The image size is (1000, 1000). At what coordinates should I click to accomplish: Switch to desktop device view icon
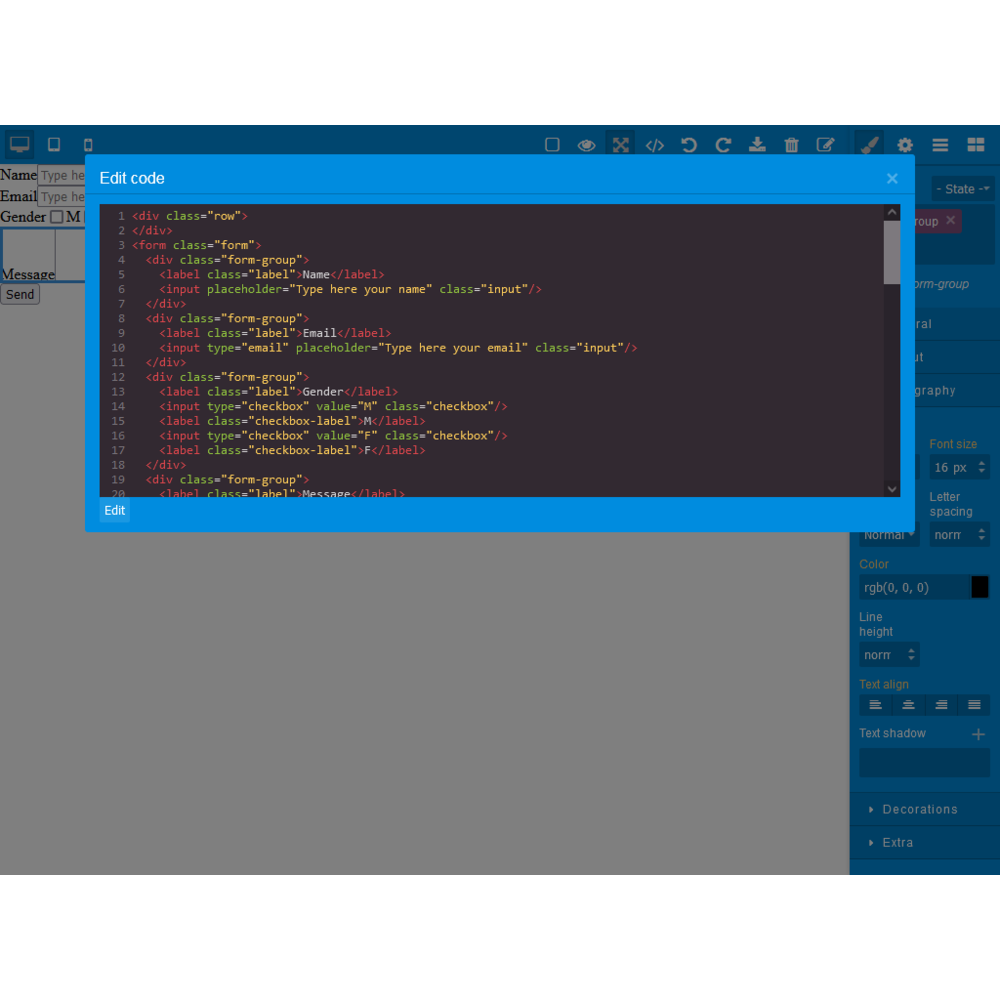tap(19, 145)
